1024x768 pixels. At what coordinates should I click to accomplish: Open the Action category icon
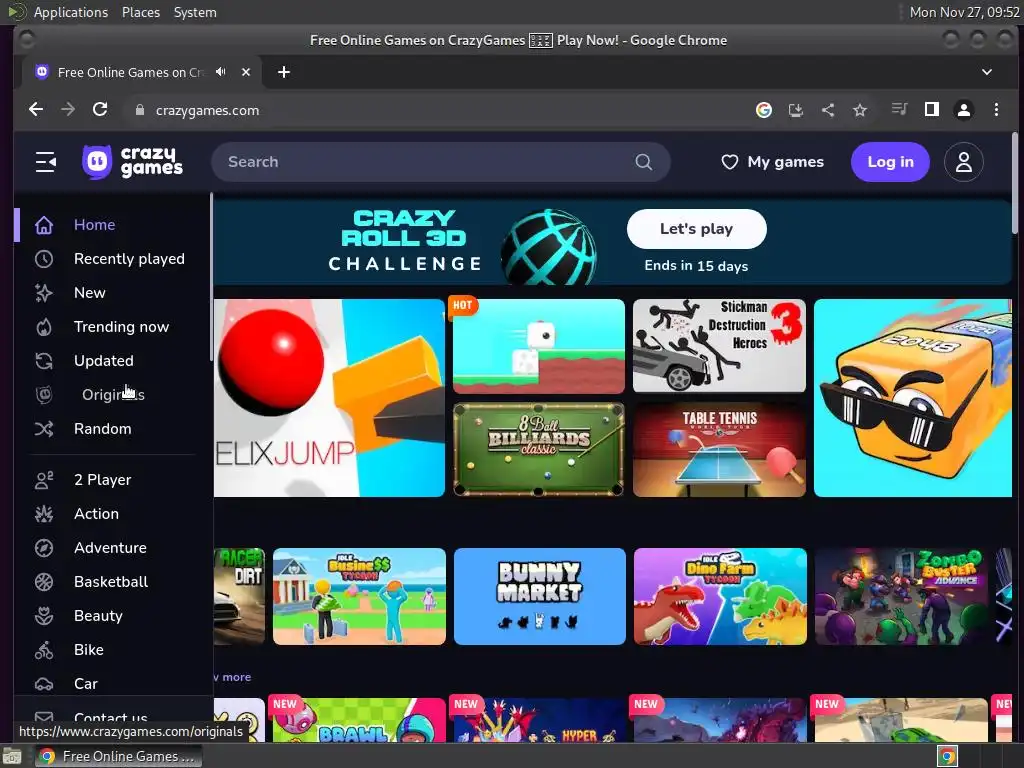pos(44,514)
